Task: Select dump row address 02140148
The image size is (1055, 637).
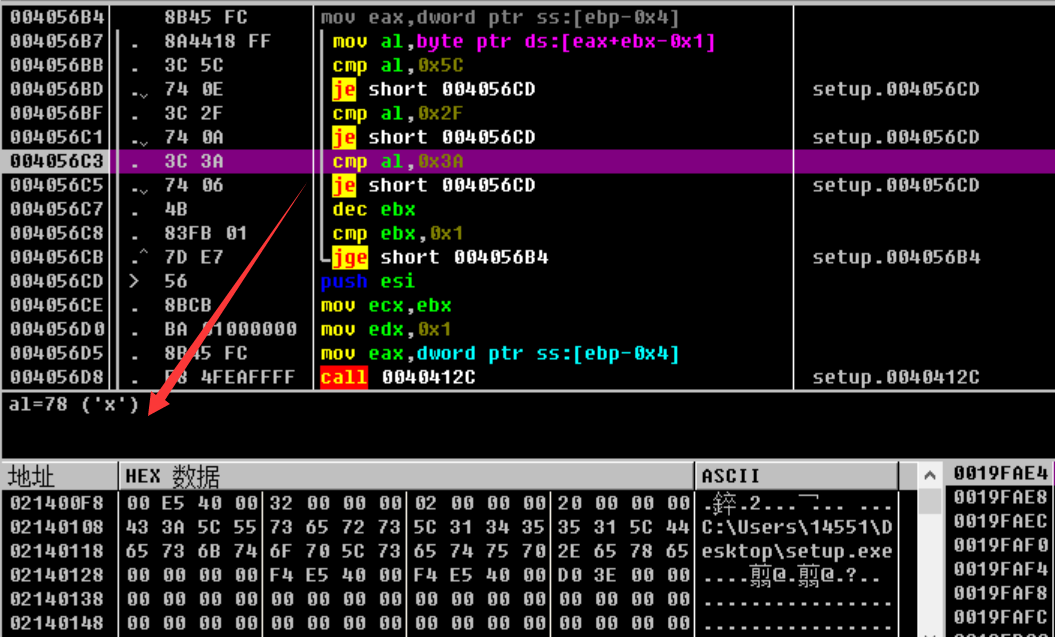Action: pyautogui.click(x=57, y=623)
